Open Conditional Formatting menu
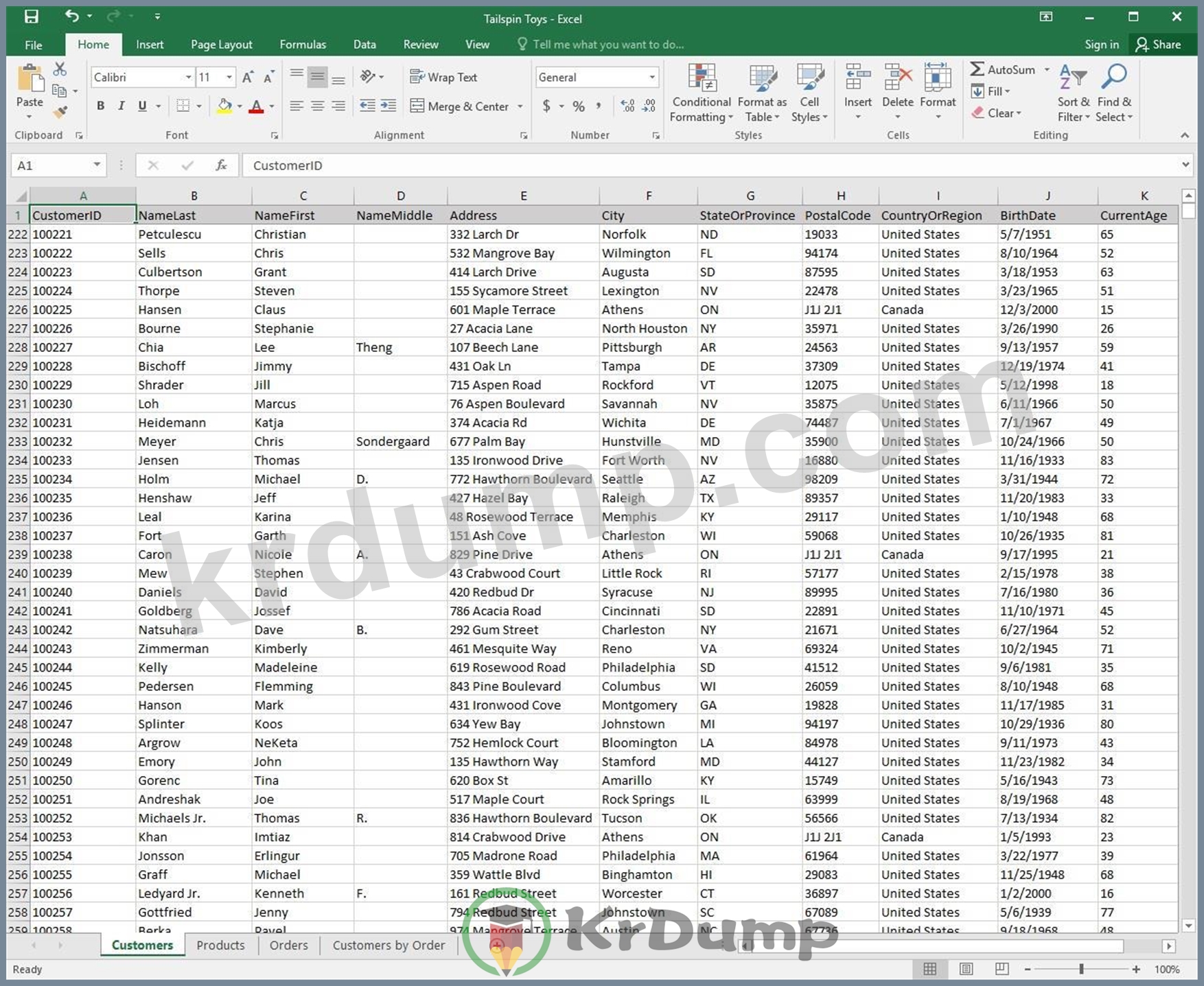The image size is (1204, 986). pyautogui.click(x=702, y=93)
